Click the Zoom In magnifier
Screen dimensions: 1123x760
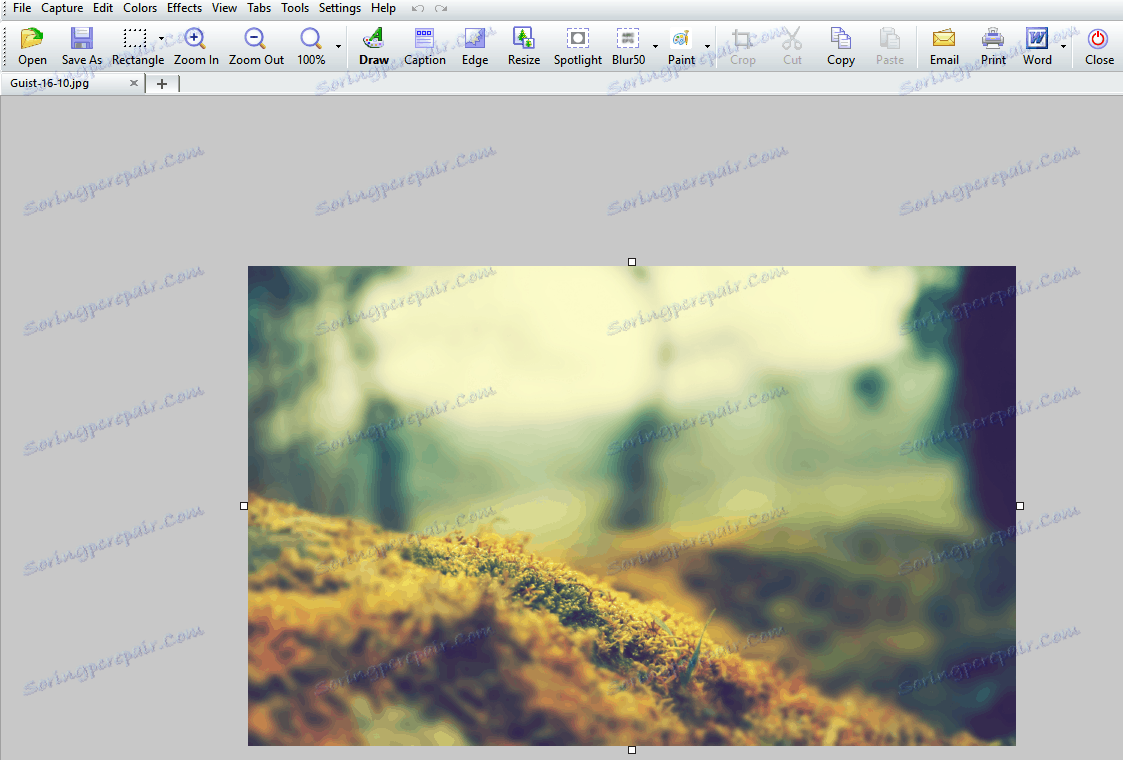pos(196,47)
